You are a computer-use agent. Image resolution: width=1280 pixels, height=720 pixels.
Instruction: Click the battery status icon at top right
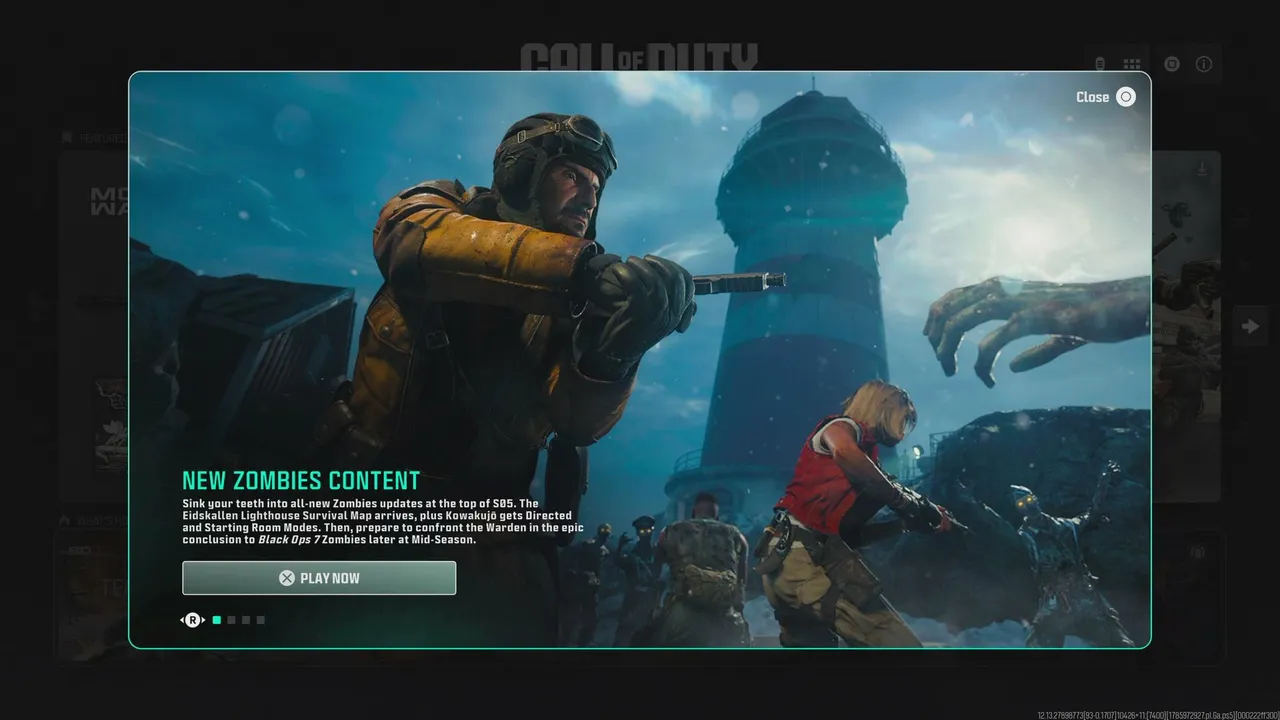point(1100,64)
